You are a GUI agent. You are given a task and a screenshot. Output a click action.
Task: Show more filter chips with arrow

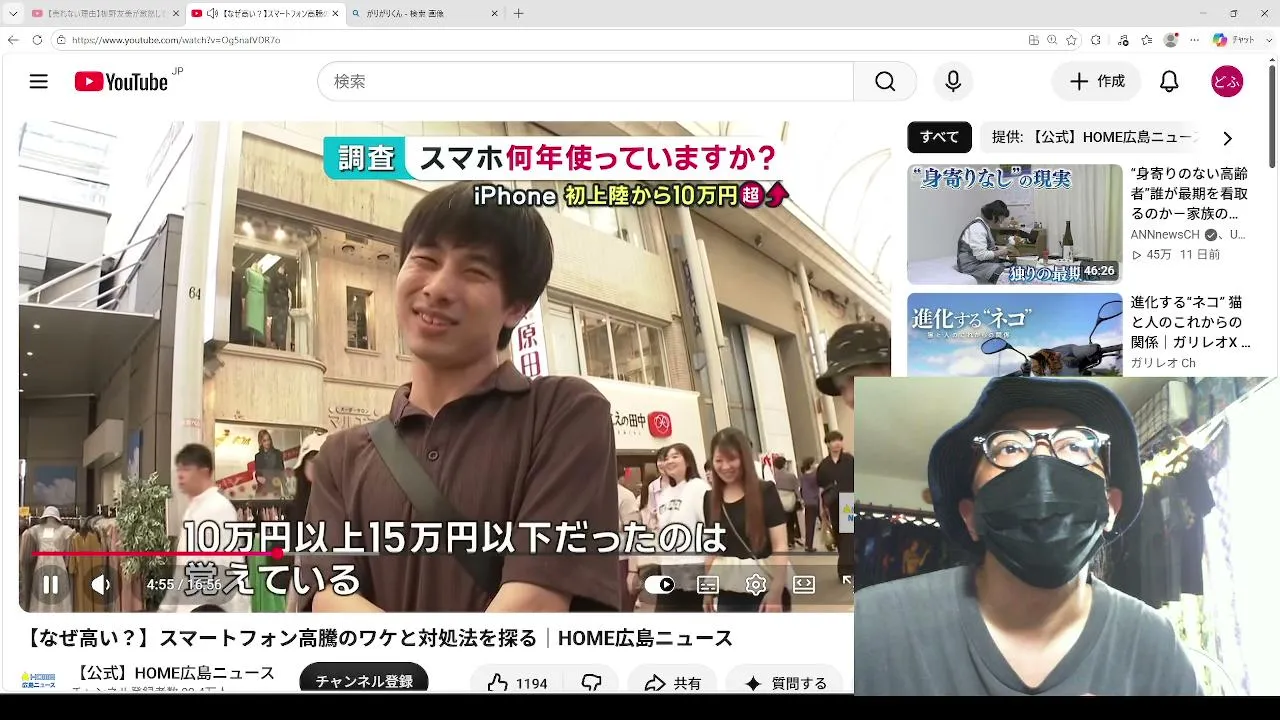coord(1227,138)
